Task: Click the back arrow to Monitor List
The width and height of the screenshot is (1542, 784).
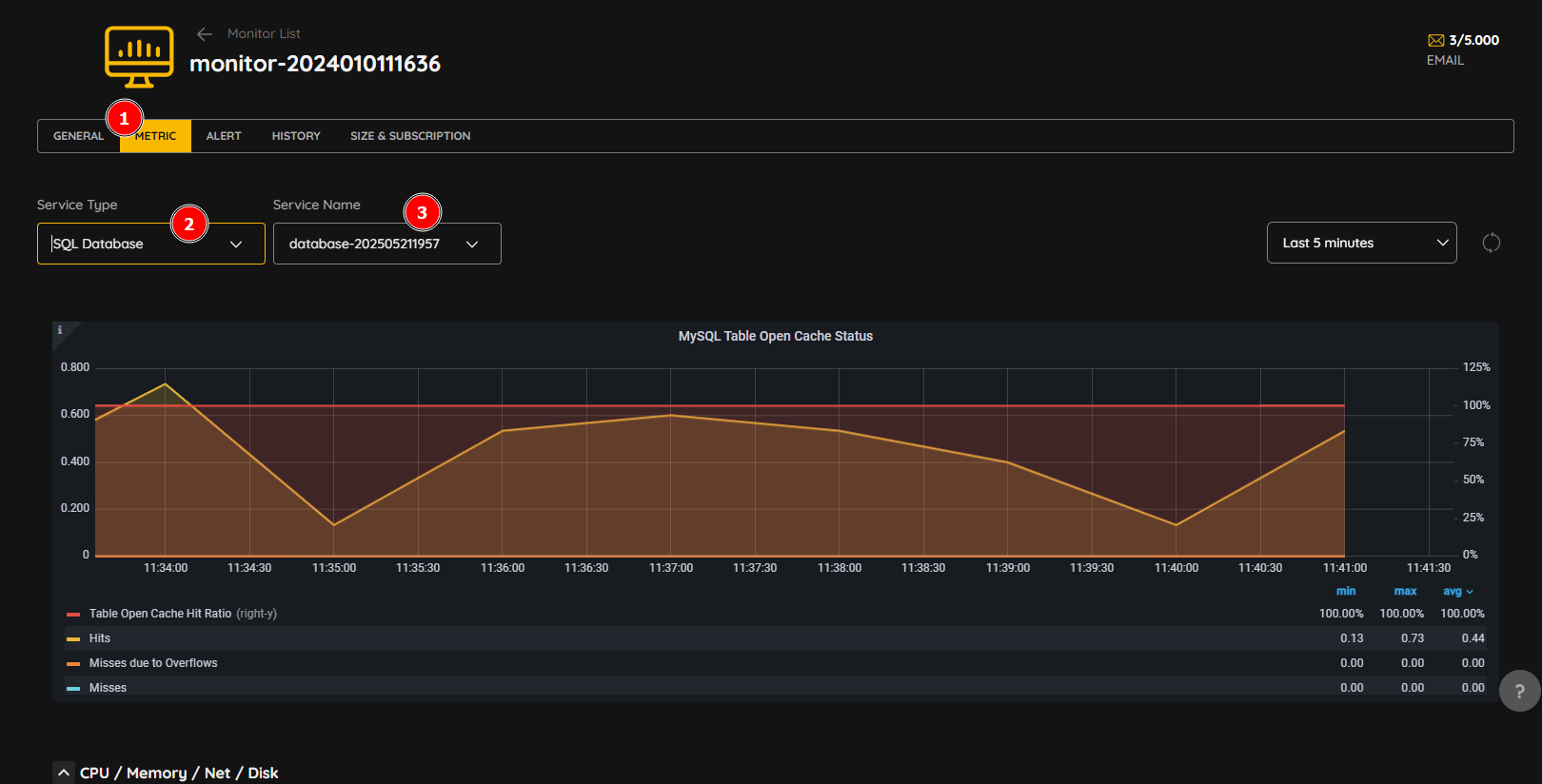Action: point(204,34)
